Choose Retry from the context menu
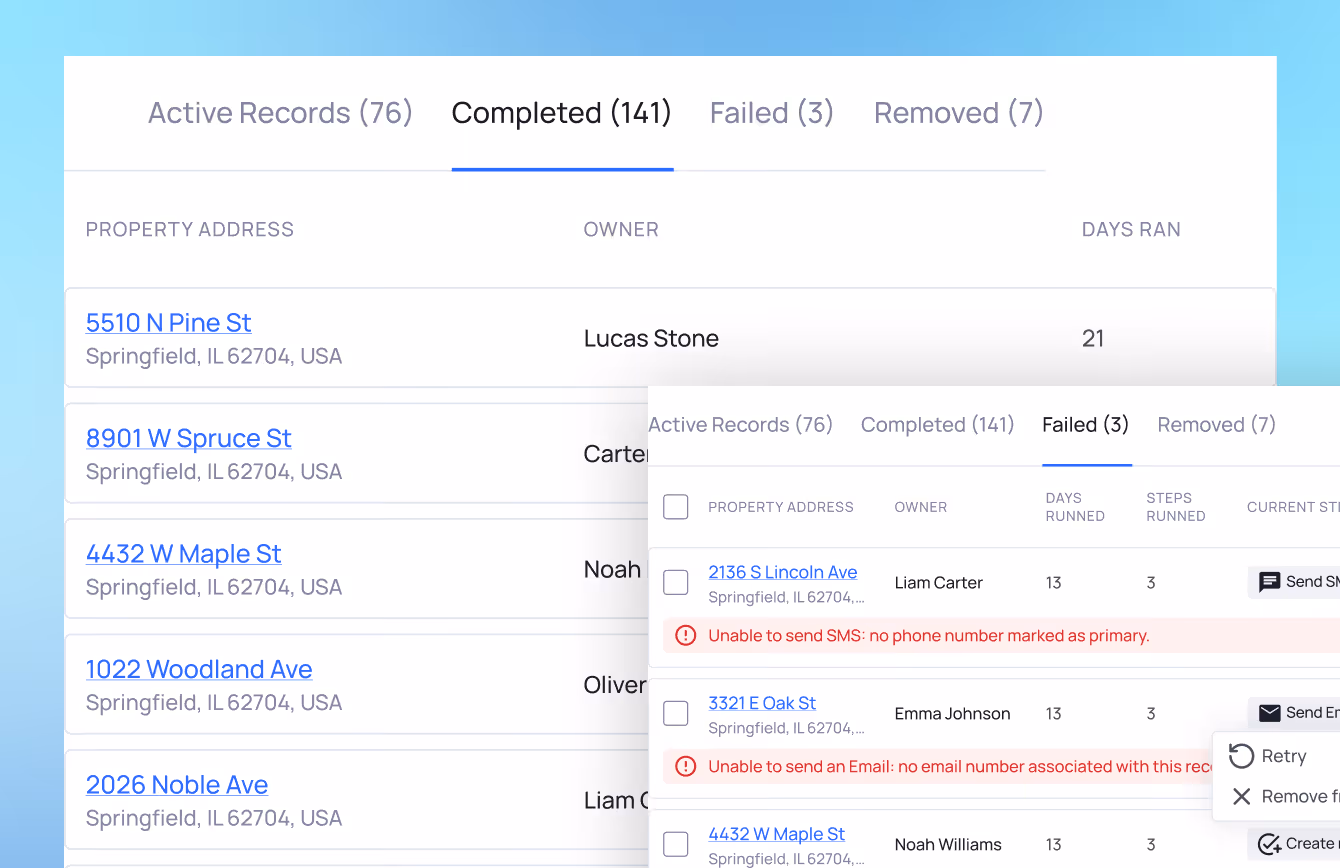 point(1284,756)
